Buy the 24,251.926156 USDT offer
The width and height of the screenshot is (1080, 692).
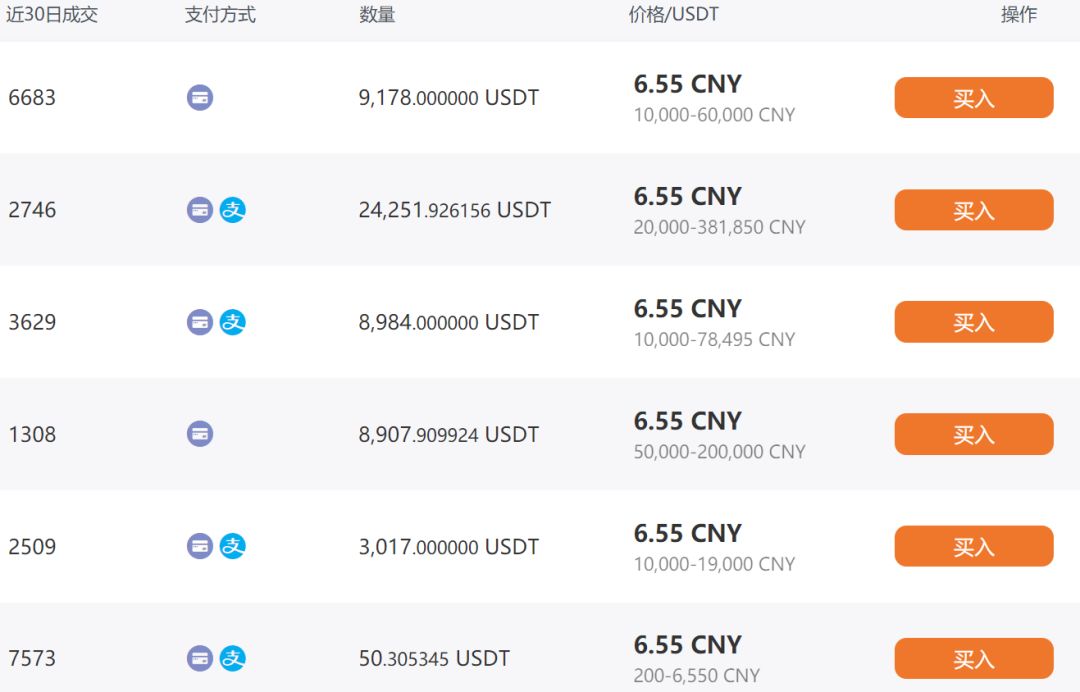(973, 210)
